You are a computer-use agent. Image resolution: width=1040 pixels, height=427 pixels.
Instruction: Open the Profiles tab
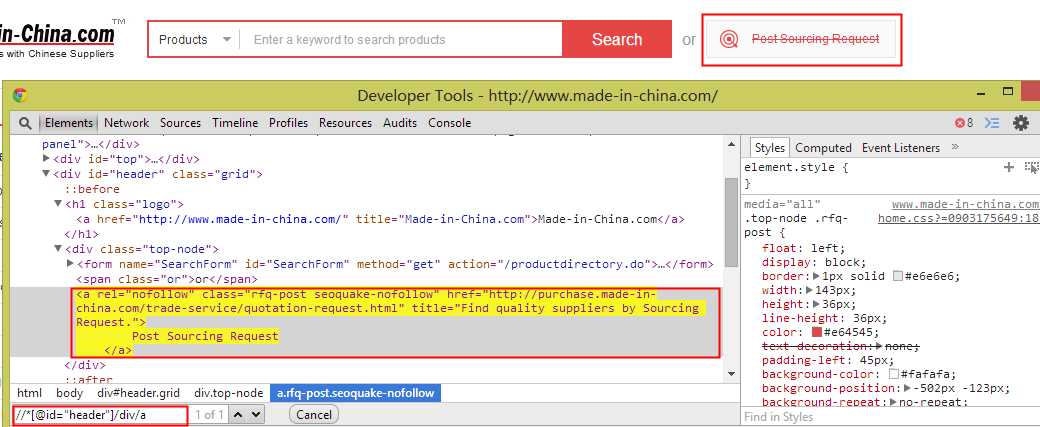[x=289, y=123]
